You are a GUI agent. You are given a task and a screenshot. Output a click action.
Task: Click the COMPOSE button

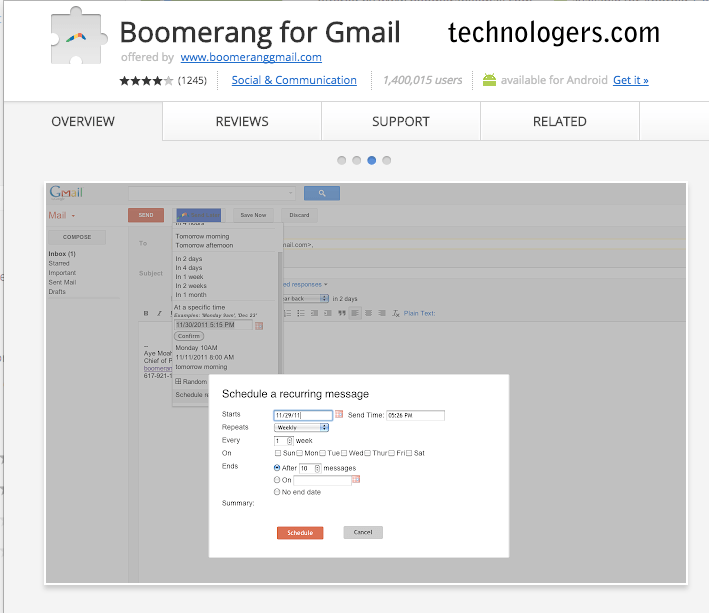point(77,237)
